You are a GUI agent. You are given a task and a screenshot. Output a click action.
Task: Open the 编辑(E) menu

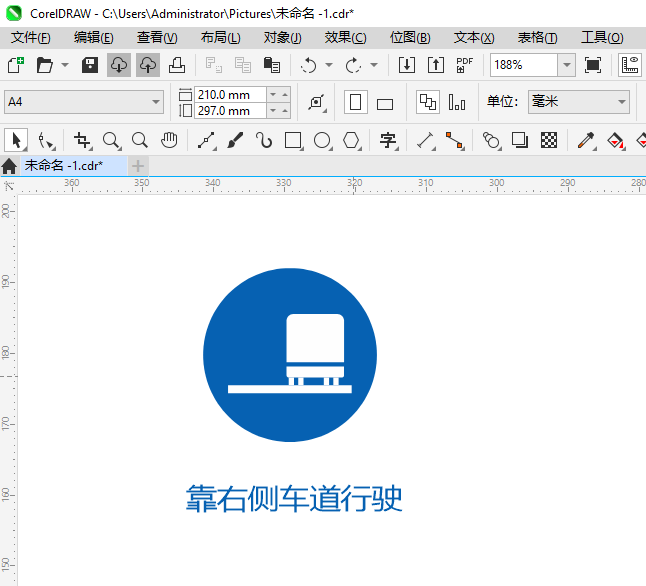tap(94, 38)
